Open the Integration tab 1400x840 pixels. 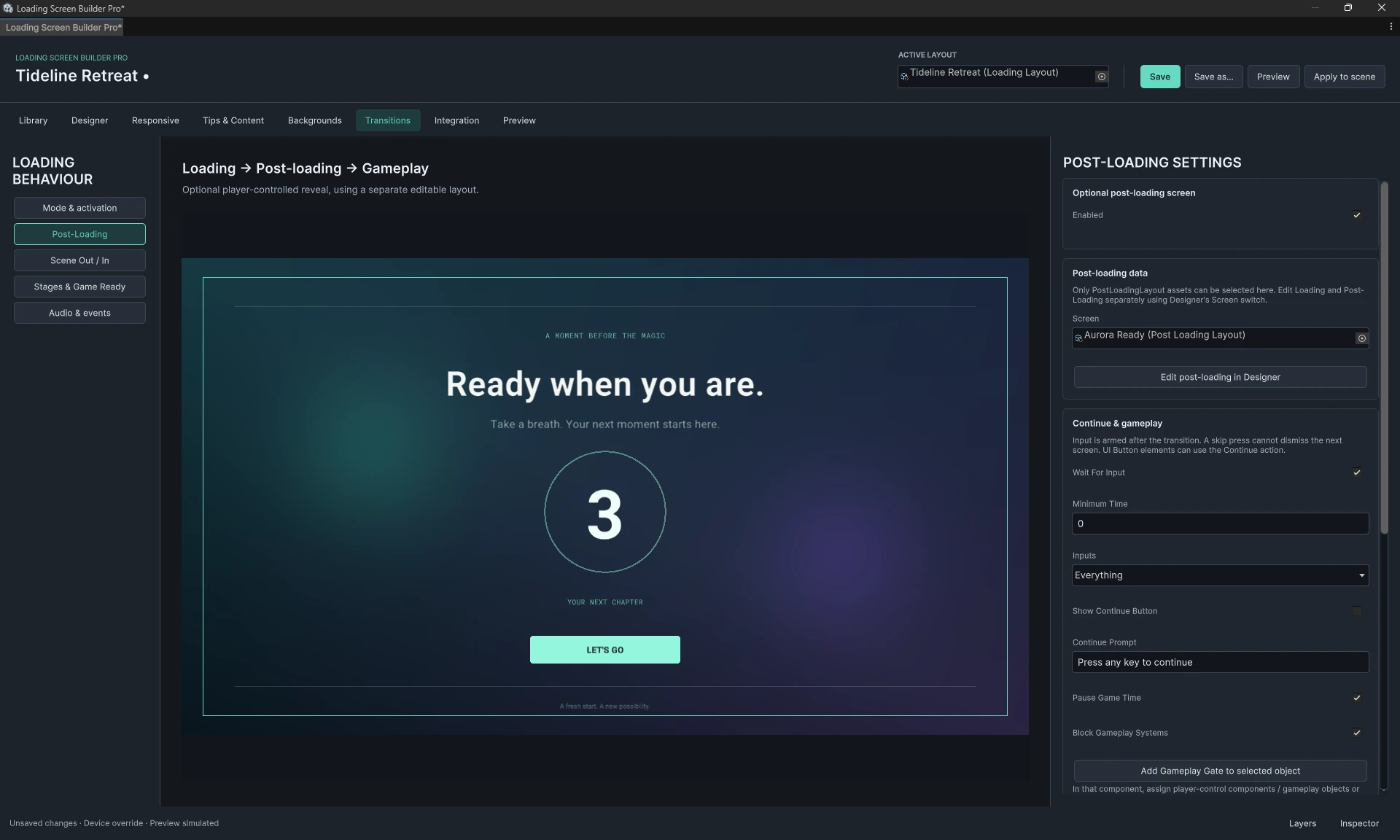[456, 120]
